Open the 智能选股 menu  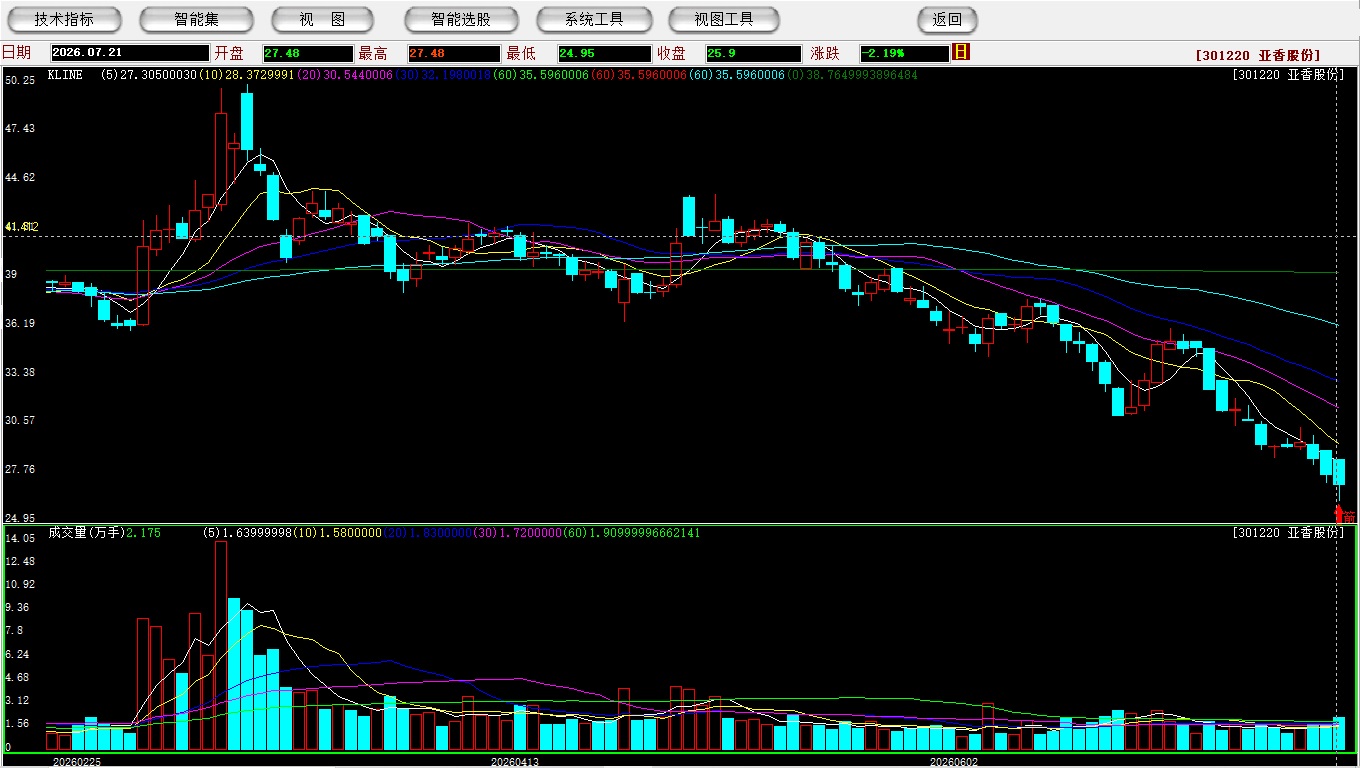[461, 20]
